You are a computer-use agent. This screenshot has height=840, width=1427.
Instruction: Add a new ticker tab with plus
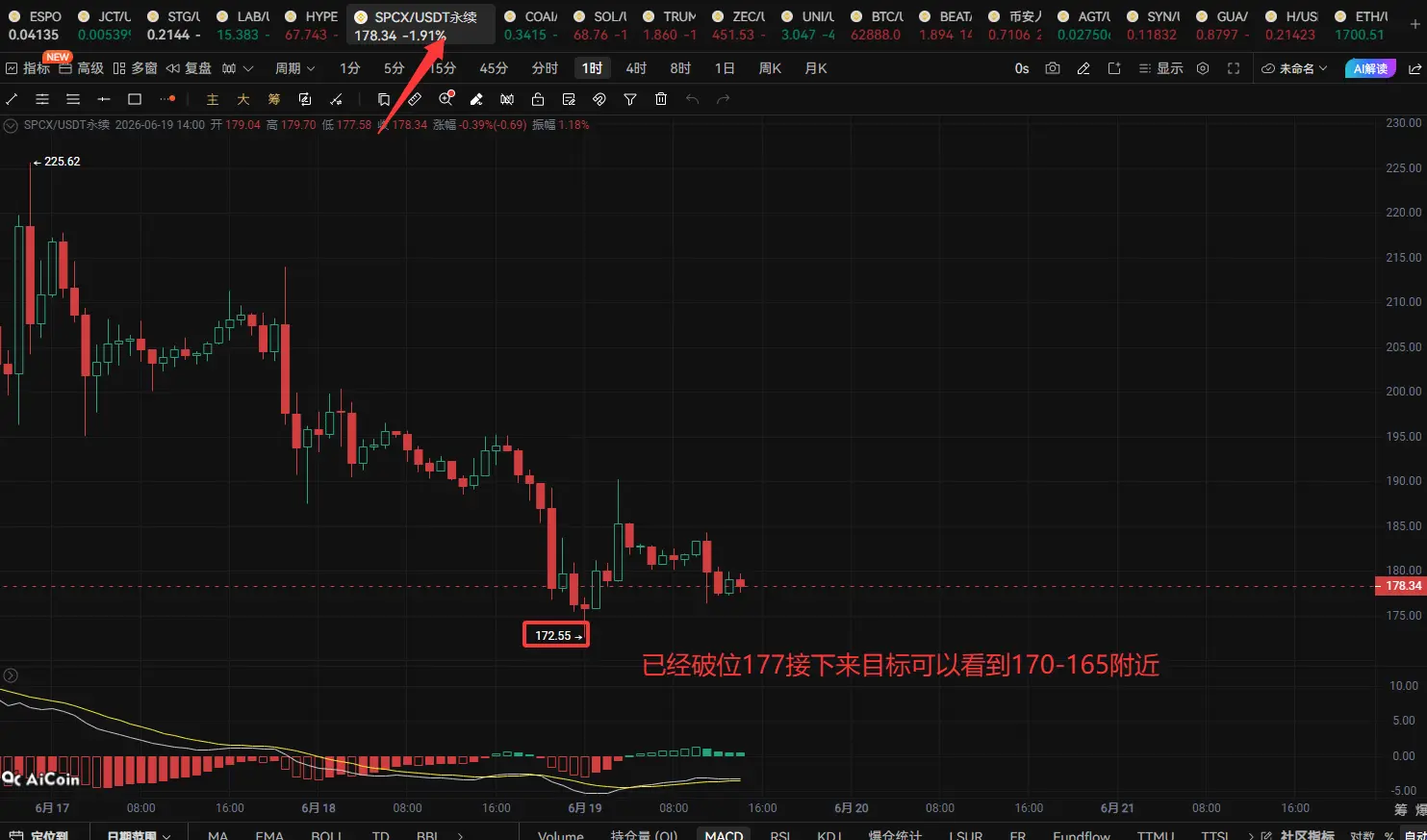point(1414,24)
